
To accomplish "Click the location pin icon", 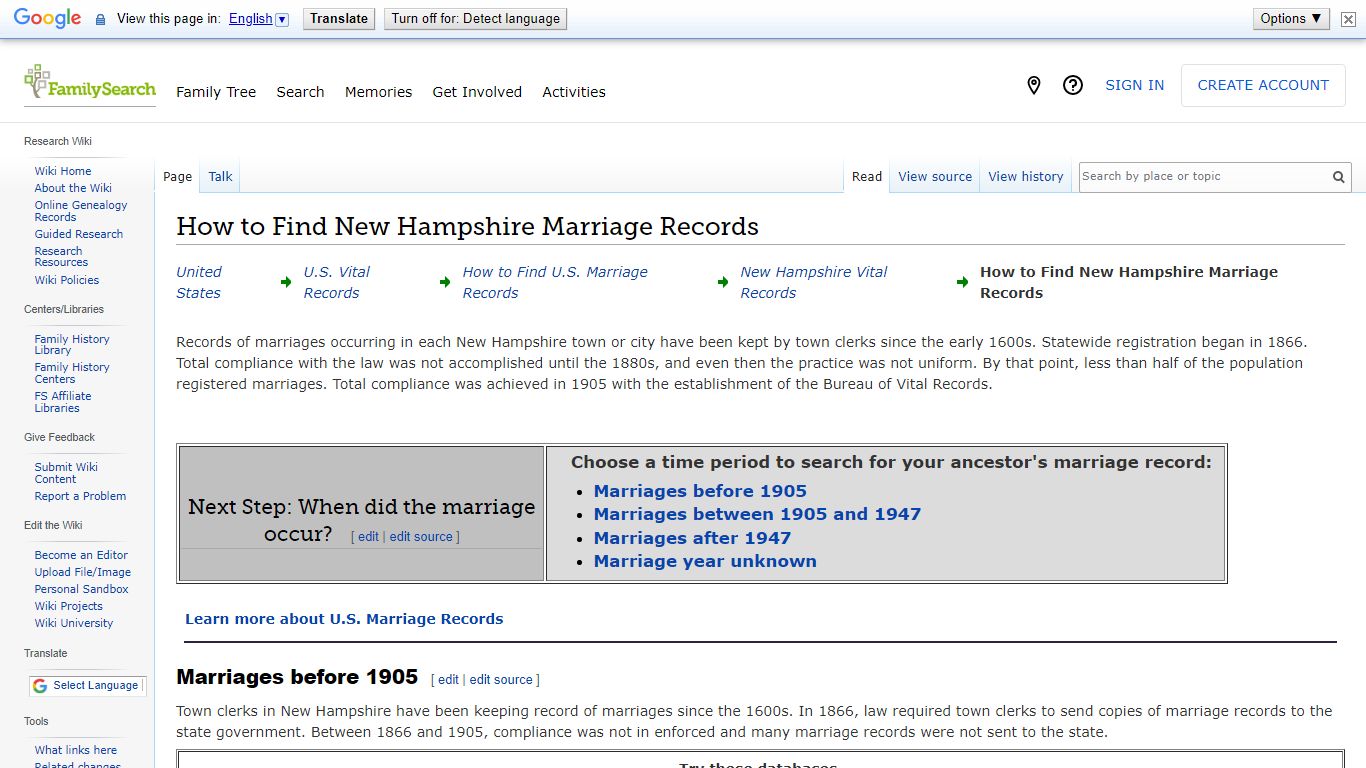I will 1034,86.
